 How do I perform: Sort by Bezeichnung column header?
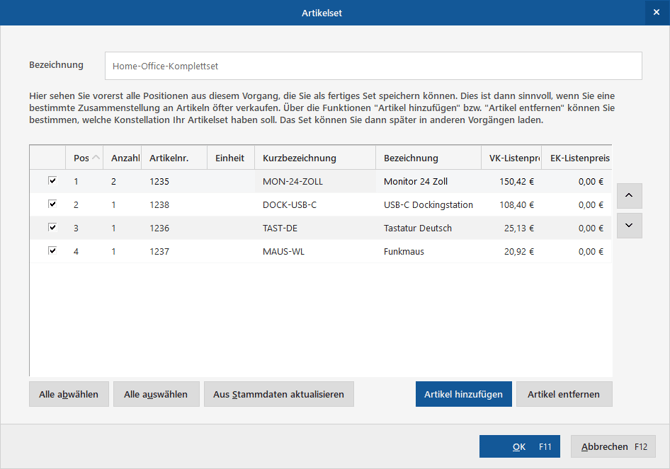tap(429, 158)
